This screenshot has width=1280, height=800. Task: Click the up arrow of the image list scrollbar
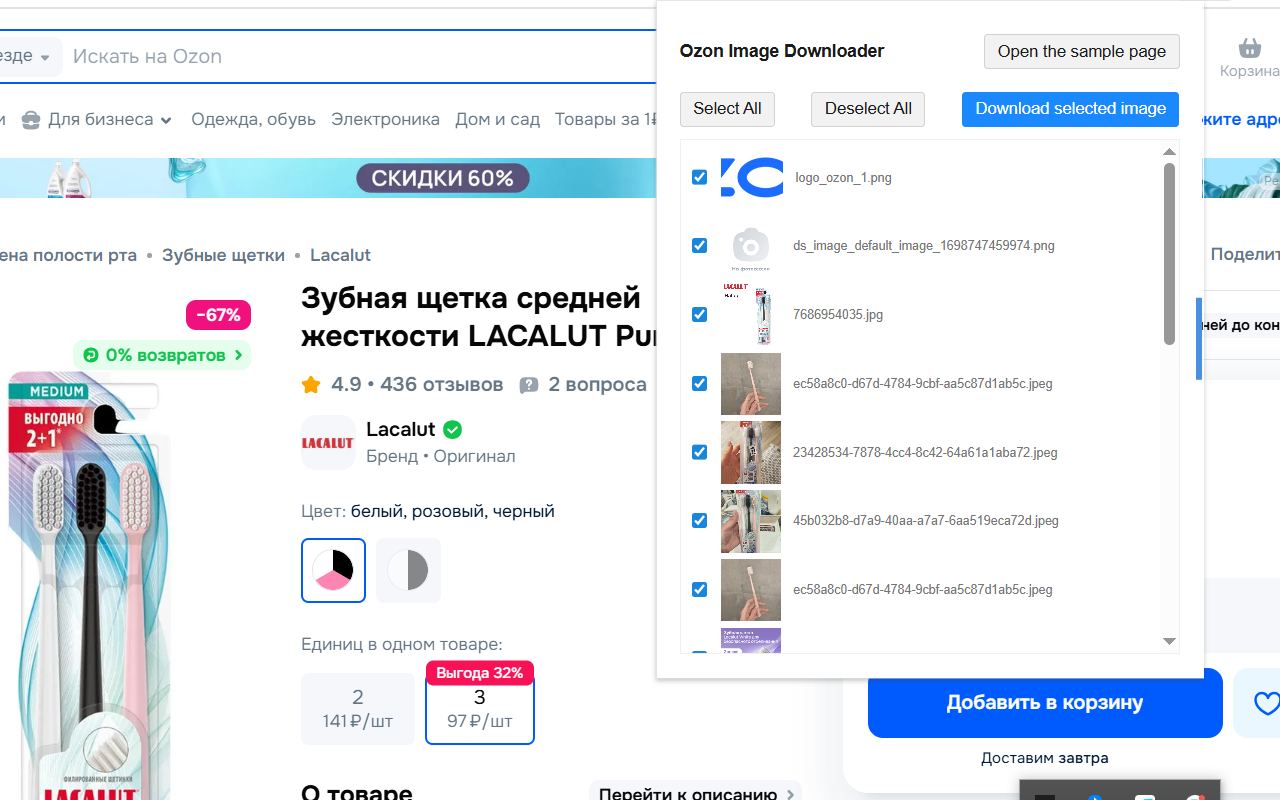coord(1169,152)
